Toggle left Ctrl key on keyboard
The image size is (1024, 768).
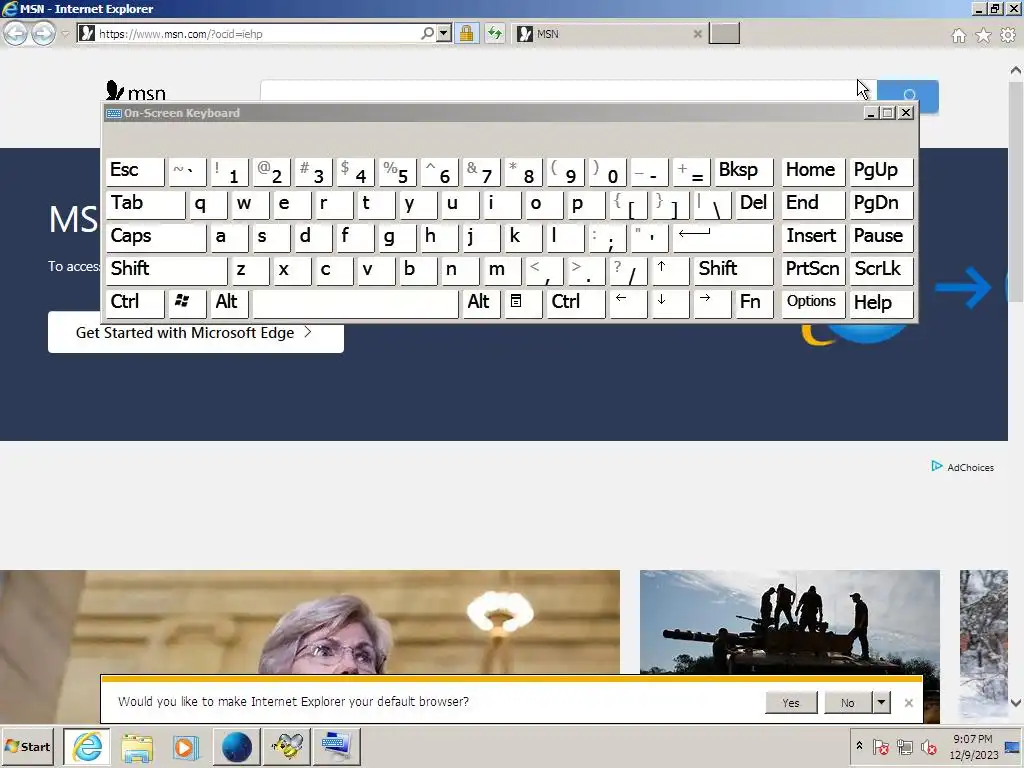coord(135,303)
